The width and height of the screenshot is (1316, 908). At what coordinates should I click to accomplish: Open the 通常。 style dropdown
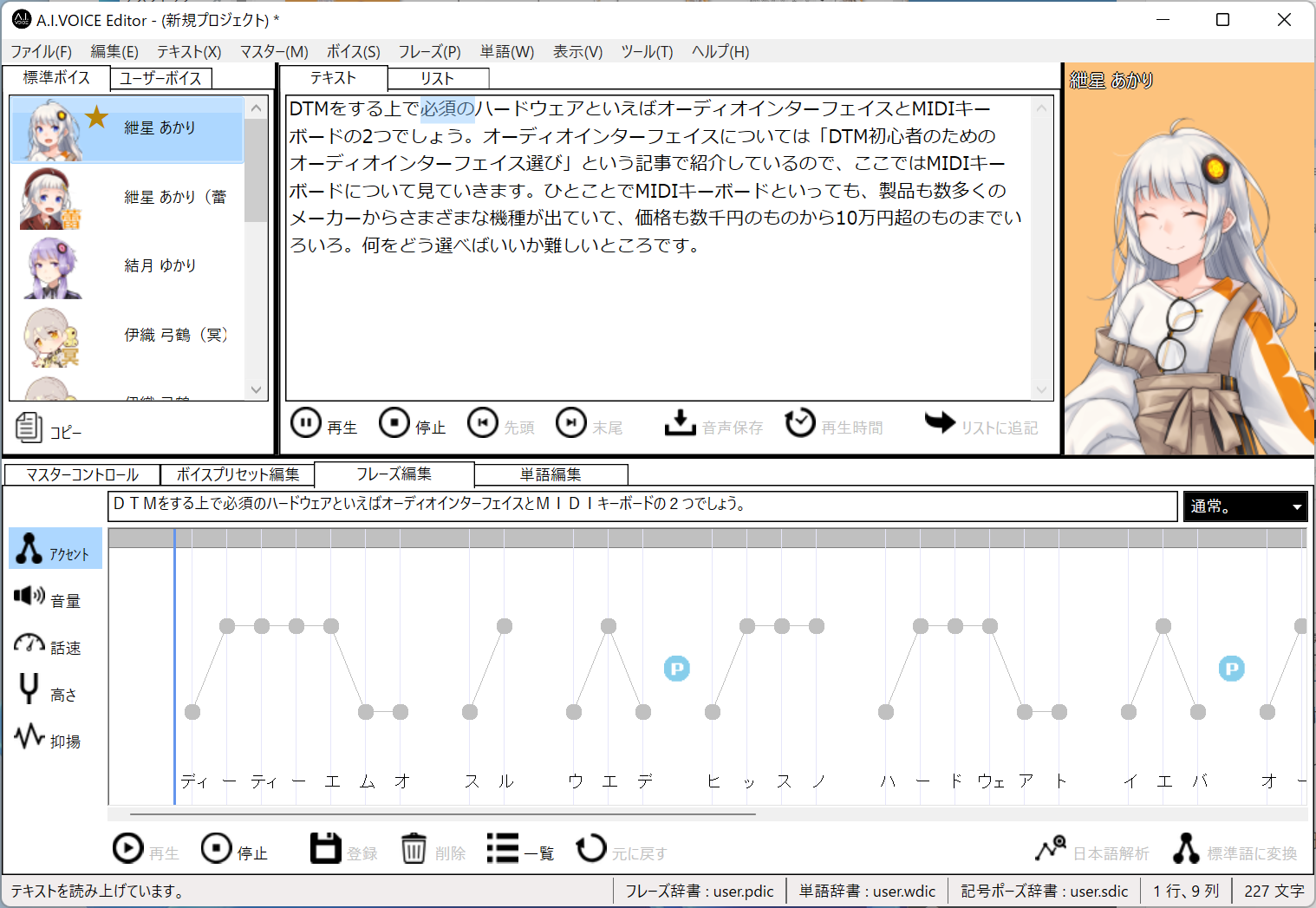pos(1245,506)
